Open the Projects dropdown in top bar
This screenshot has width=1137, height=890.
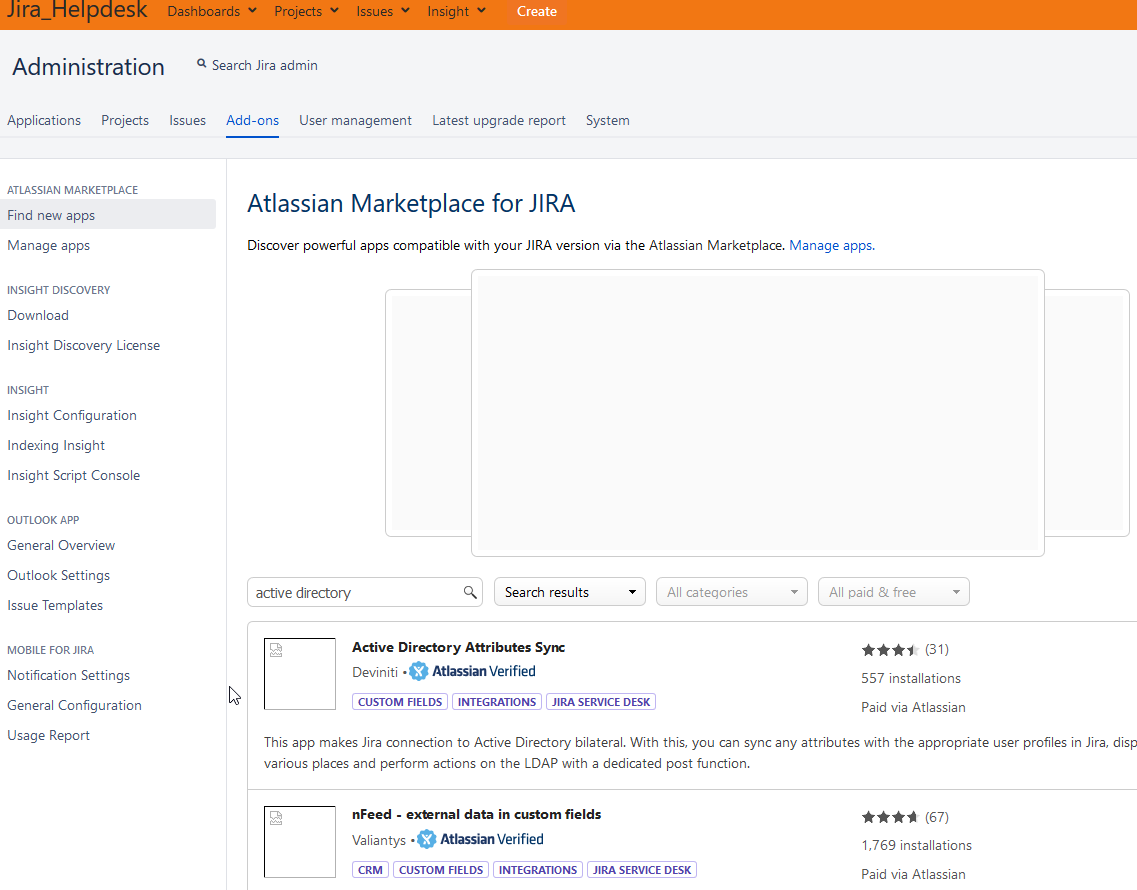click(x=306, y=12)
